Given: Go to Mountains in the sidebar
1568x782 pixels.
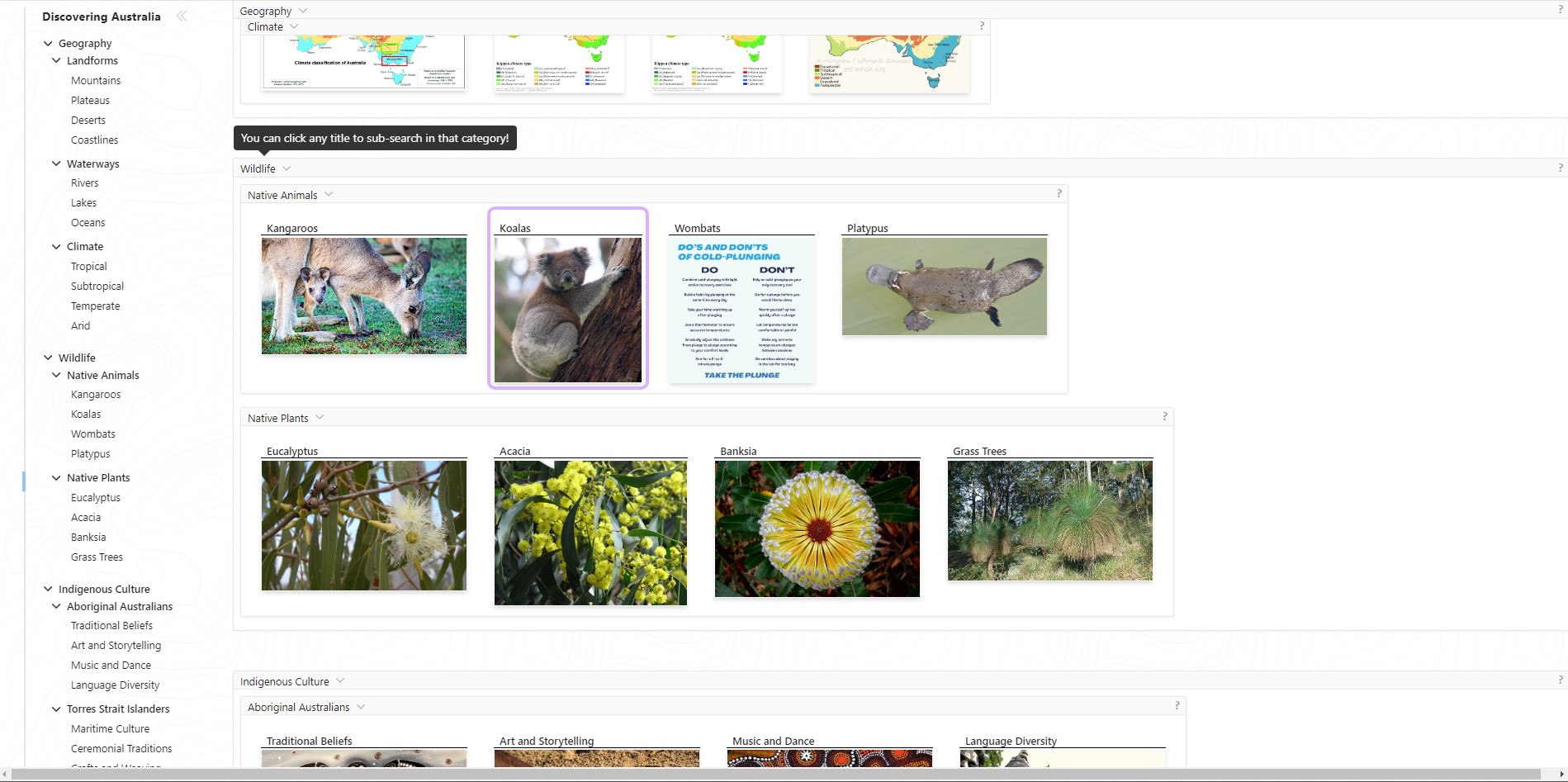Looking at the screenshot, I should pyautogui.click(x=96, y=80).
